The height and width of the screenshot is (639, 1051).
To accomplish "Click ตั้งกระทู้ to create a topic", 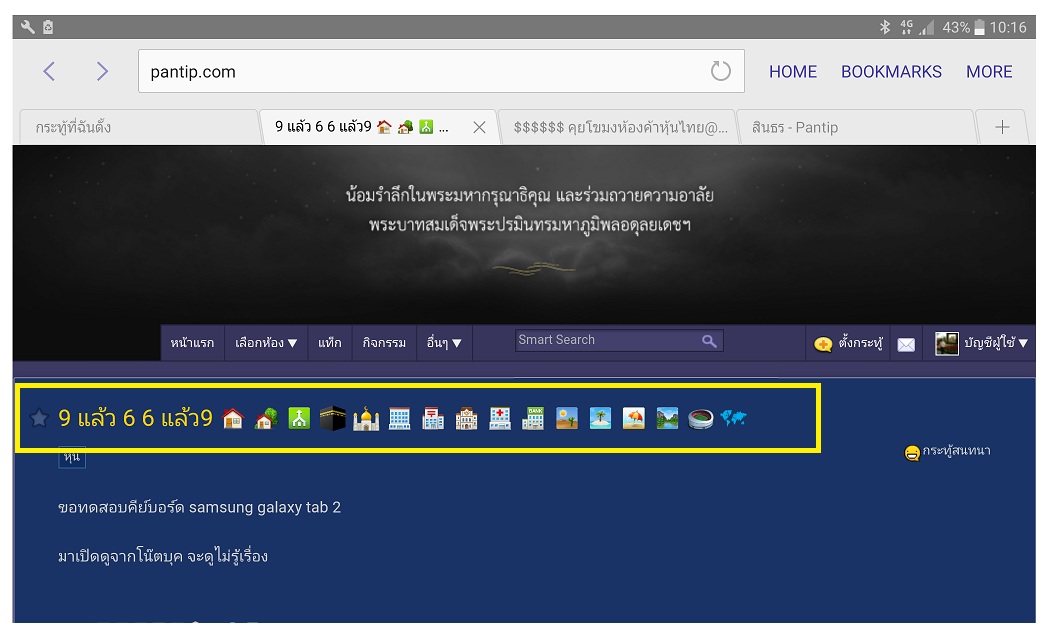I will 848,343.
